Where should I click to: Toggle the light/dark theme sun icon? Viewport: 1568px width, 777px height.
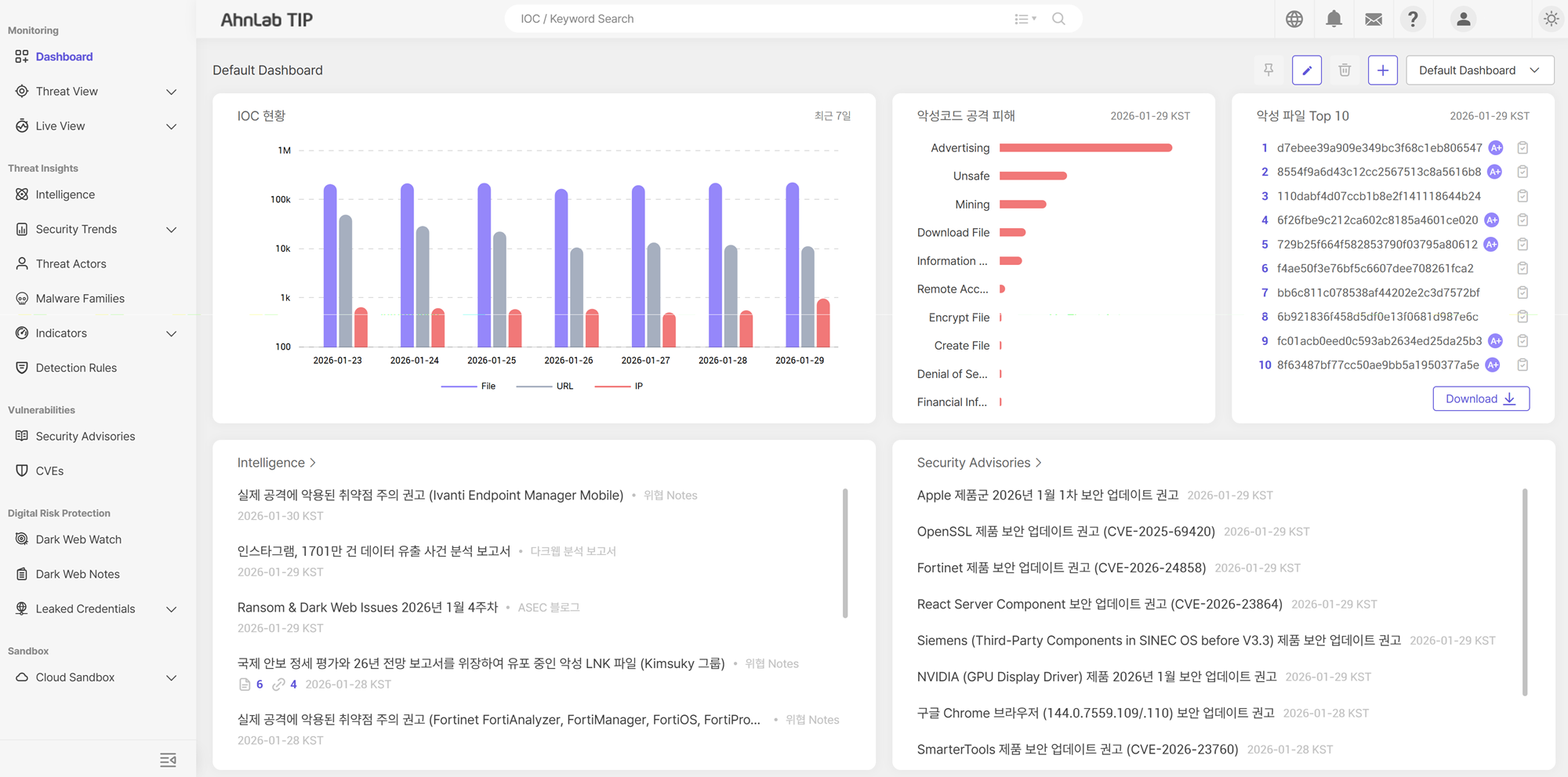click(1551, 19)
